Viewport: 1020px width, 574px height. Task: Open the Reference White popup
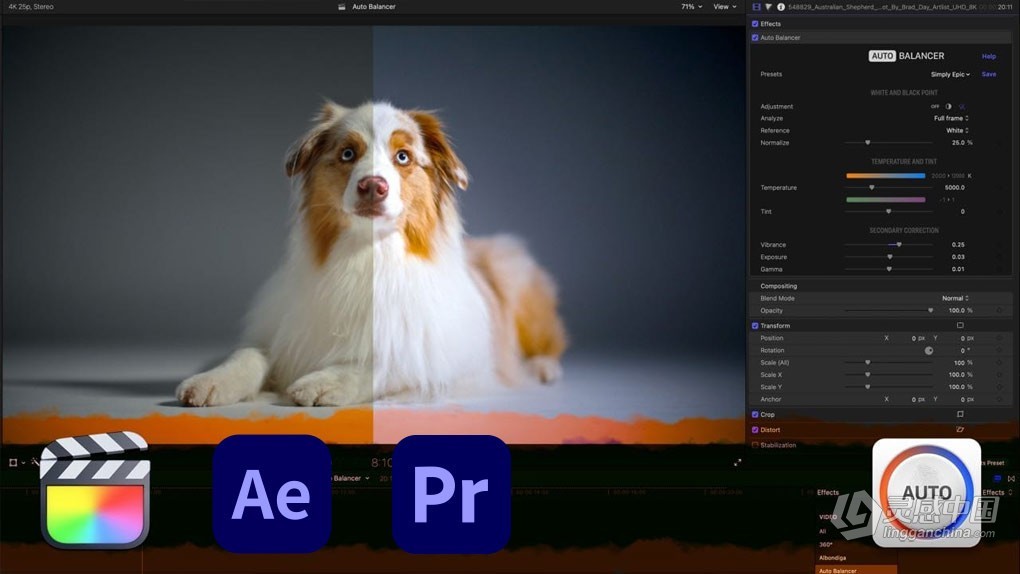click(957, 130)
